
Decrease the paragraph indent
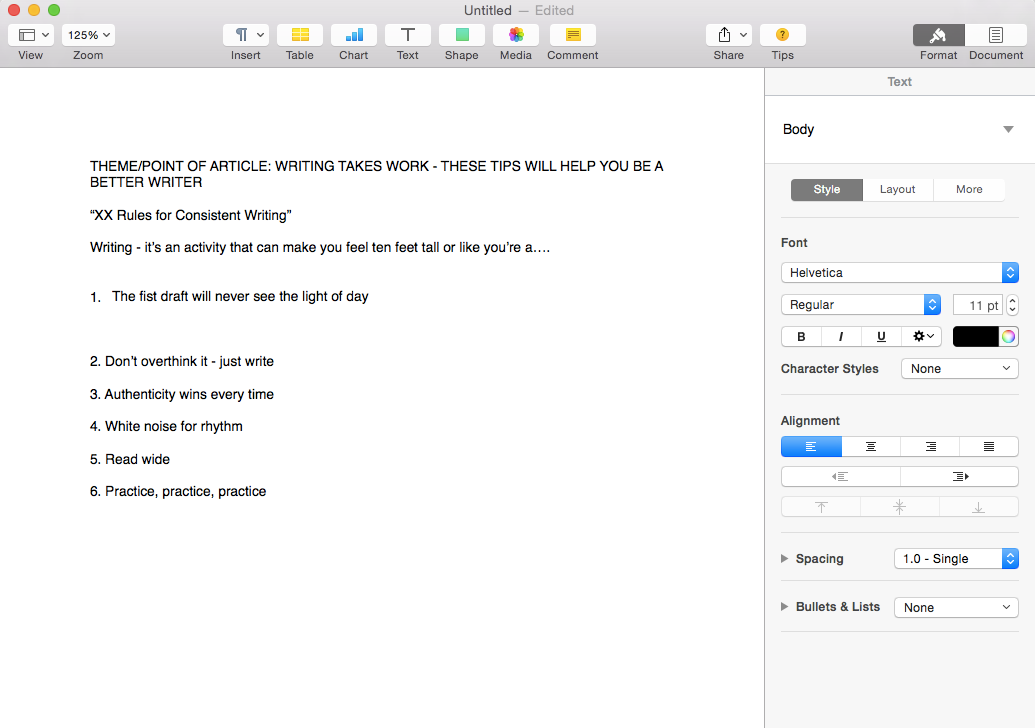(840, 477)
